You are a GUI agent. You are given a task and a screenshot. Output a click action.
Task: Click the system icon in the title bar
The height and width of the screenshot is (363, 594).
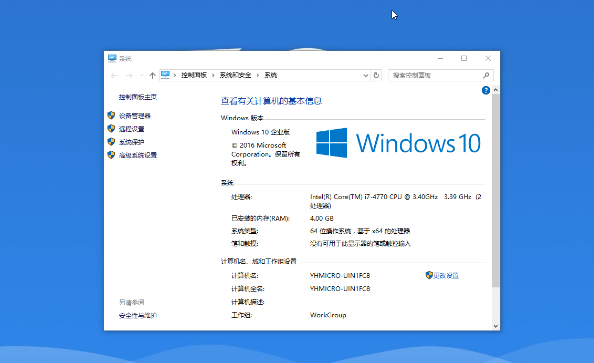click(x=112, y=58)
